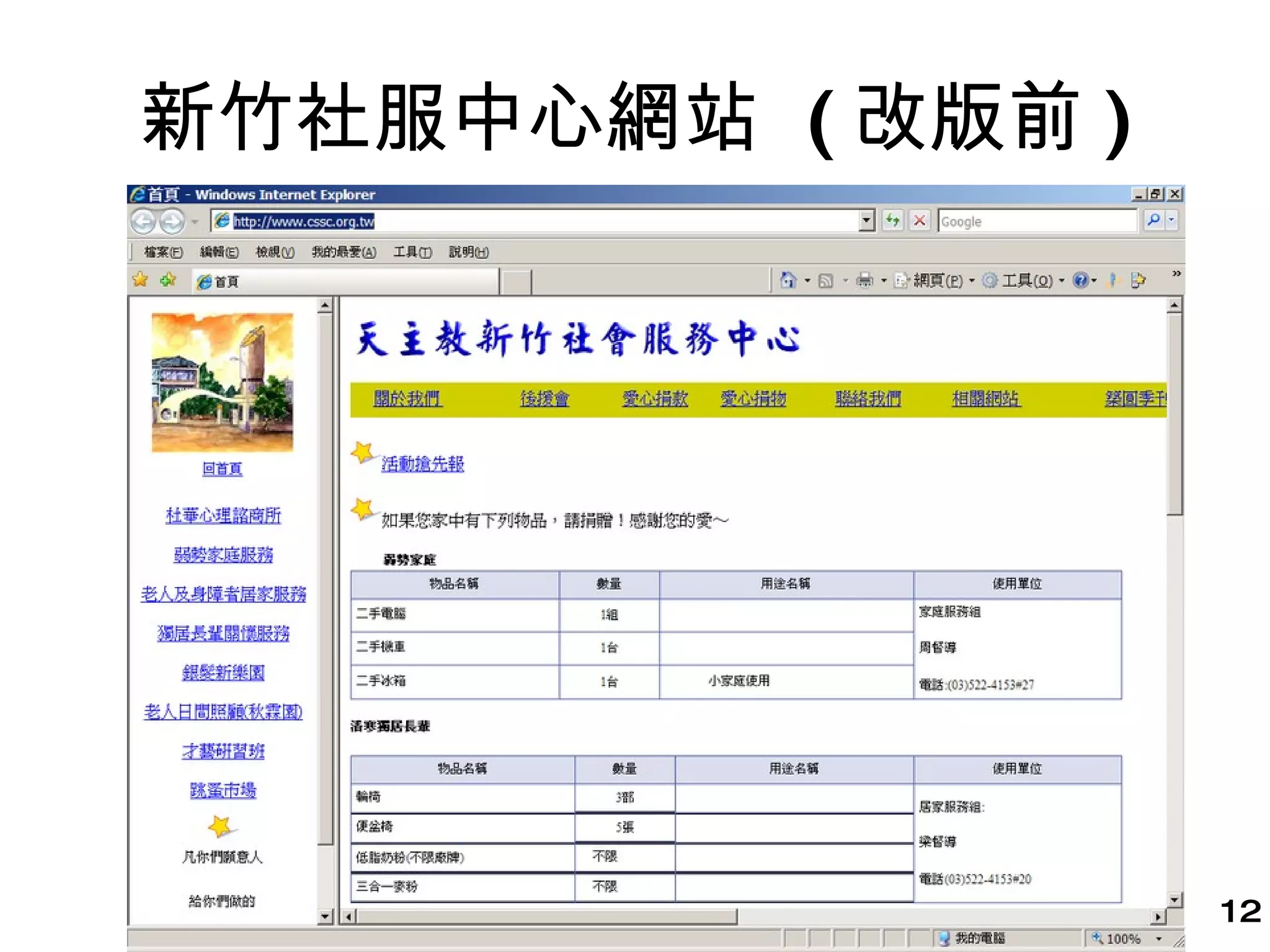Open 老人及身障者居家服務 link
1270x952 pixels.
[223, 594]
